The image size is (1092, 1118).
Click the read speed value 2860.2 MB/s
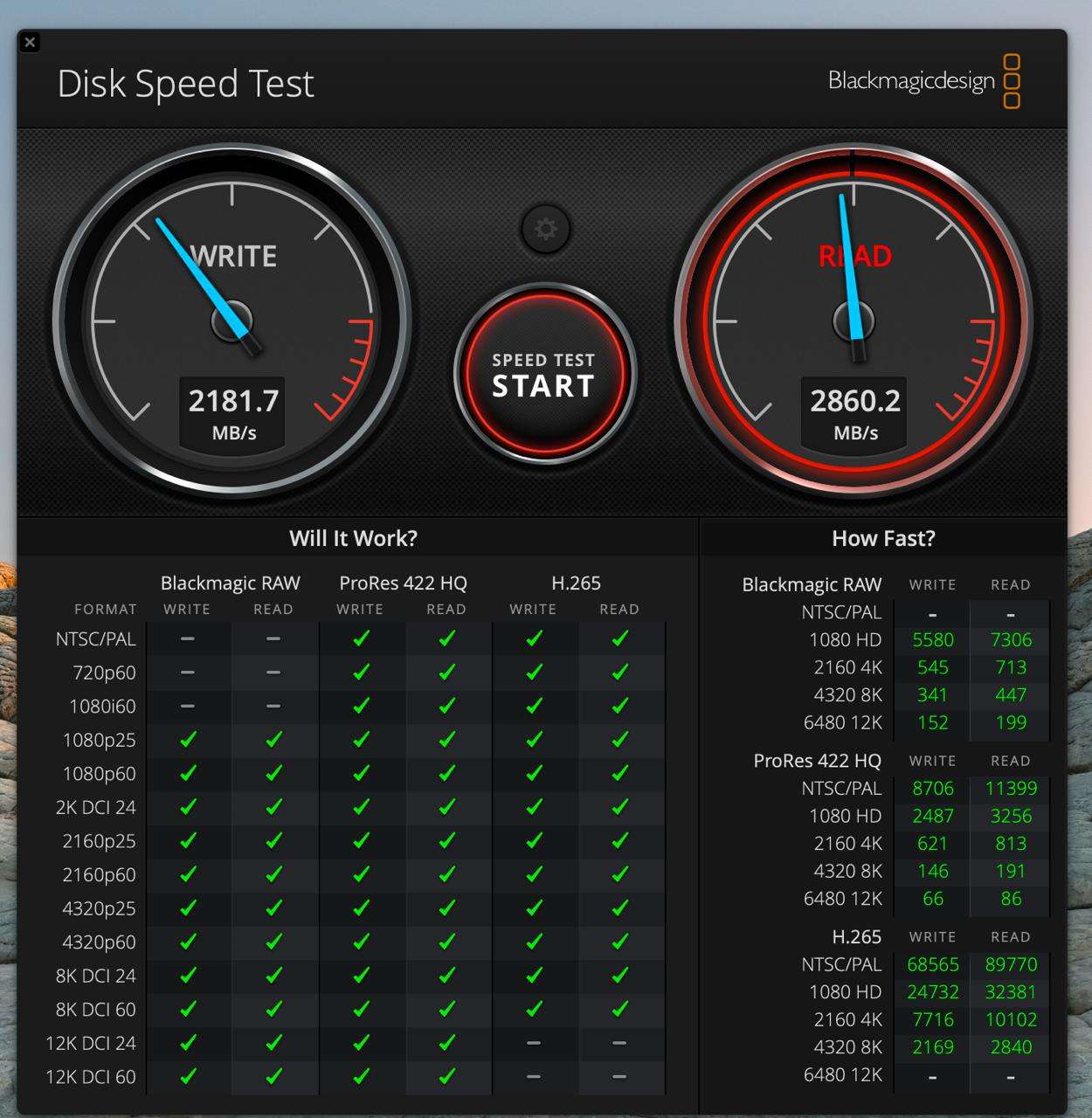tap(854, 412)
